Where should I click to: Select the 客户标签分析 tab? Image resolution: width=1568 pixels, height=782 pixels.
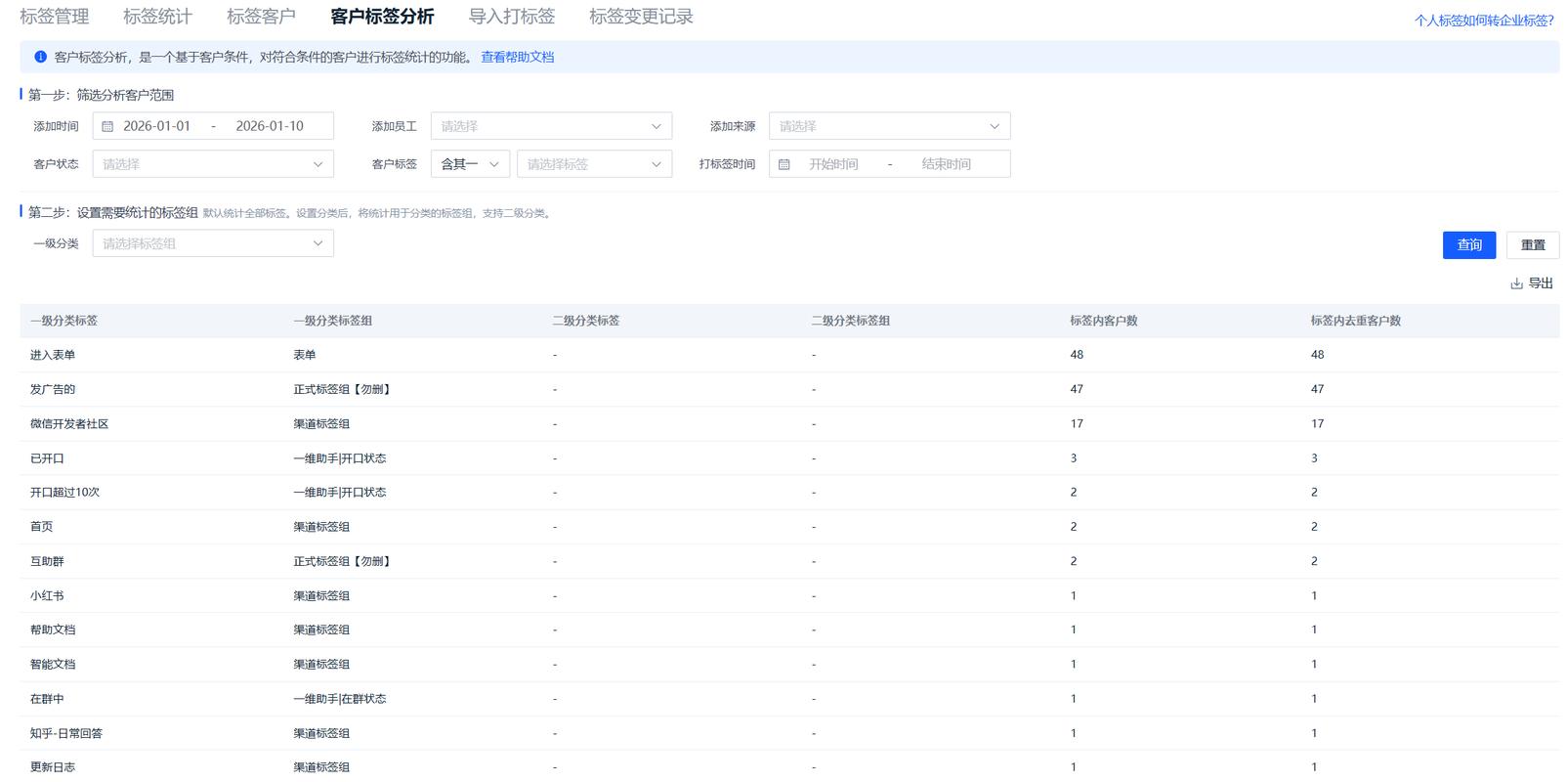(x=382, y=17)
